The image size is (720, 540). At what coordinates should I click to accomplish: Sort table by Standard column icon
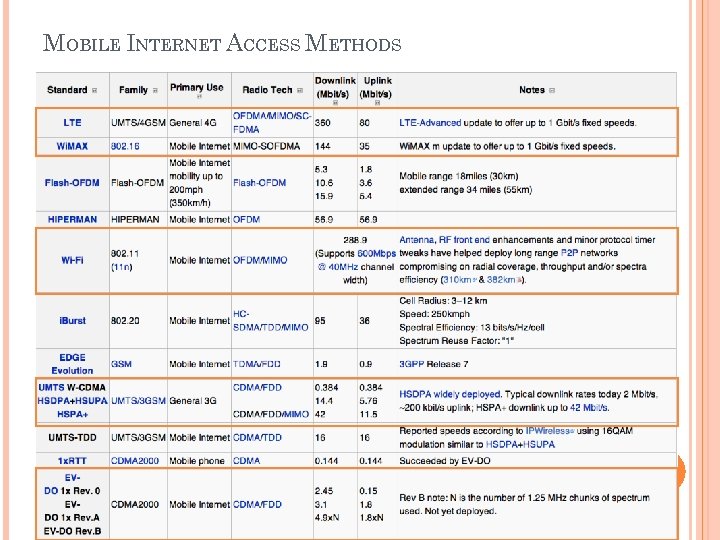(x=94, y=90)
